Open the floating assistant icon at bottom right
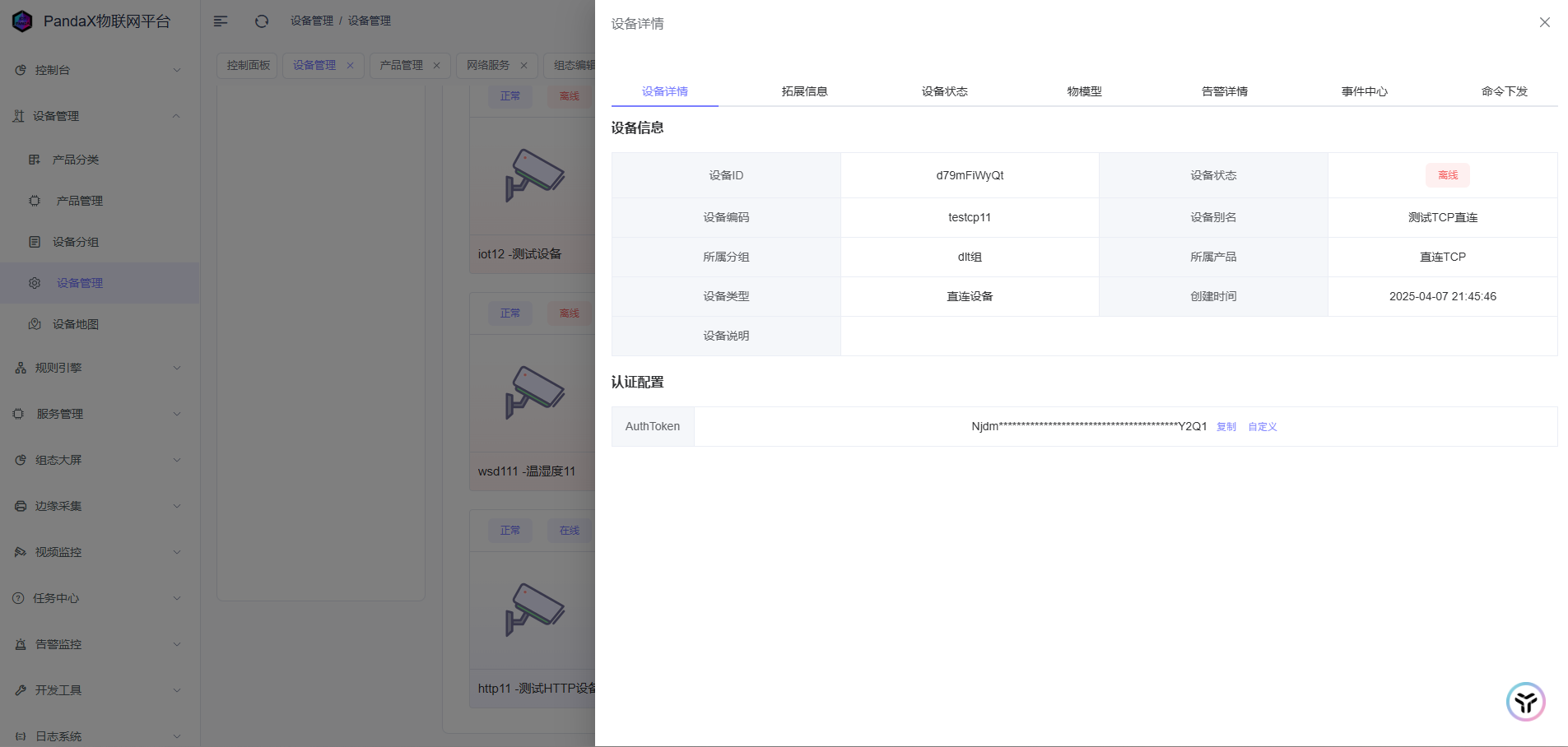1568x747 pixels. (1525, 702)
